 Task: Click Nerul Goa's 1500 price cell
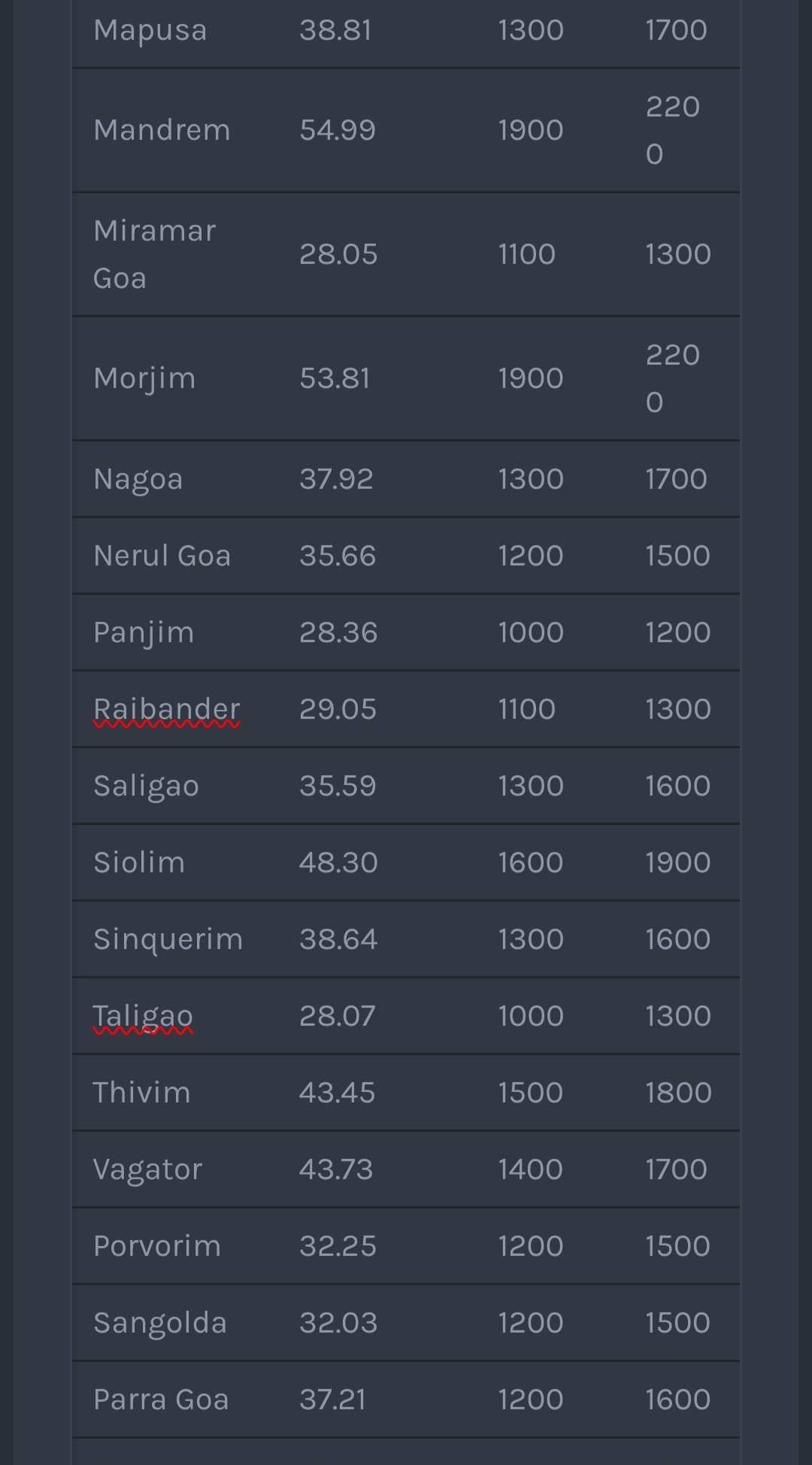pos(677,556)
